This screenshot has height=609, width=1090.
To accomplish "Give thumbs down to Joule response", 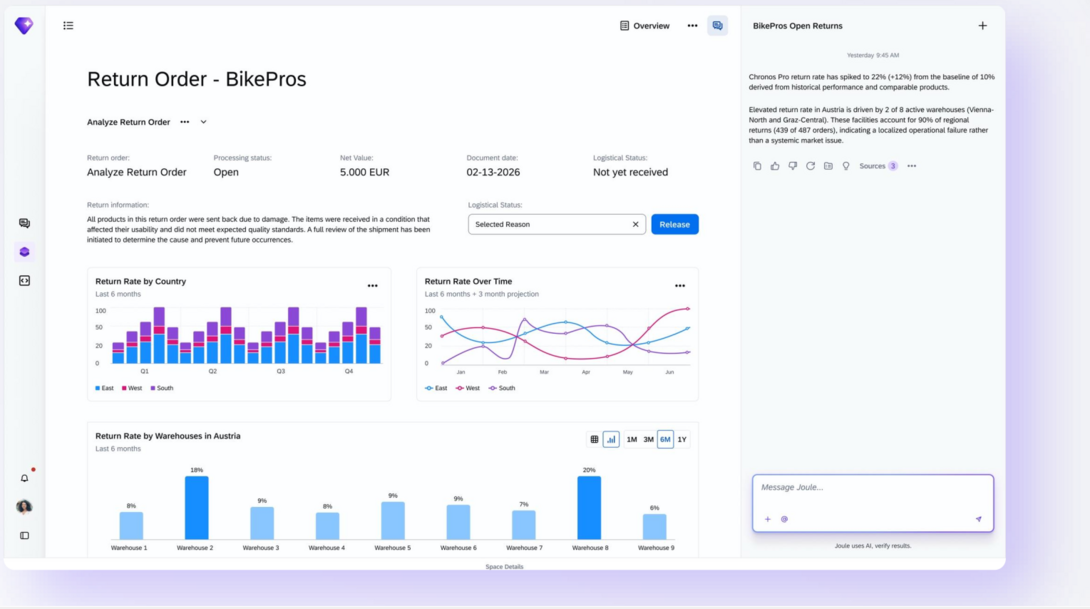I will click(792, 166).
